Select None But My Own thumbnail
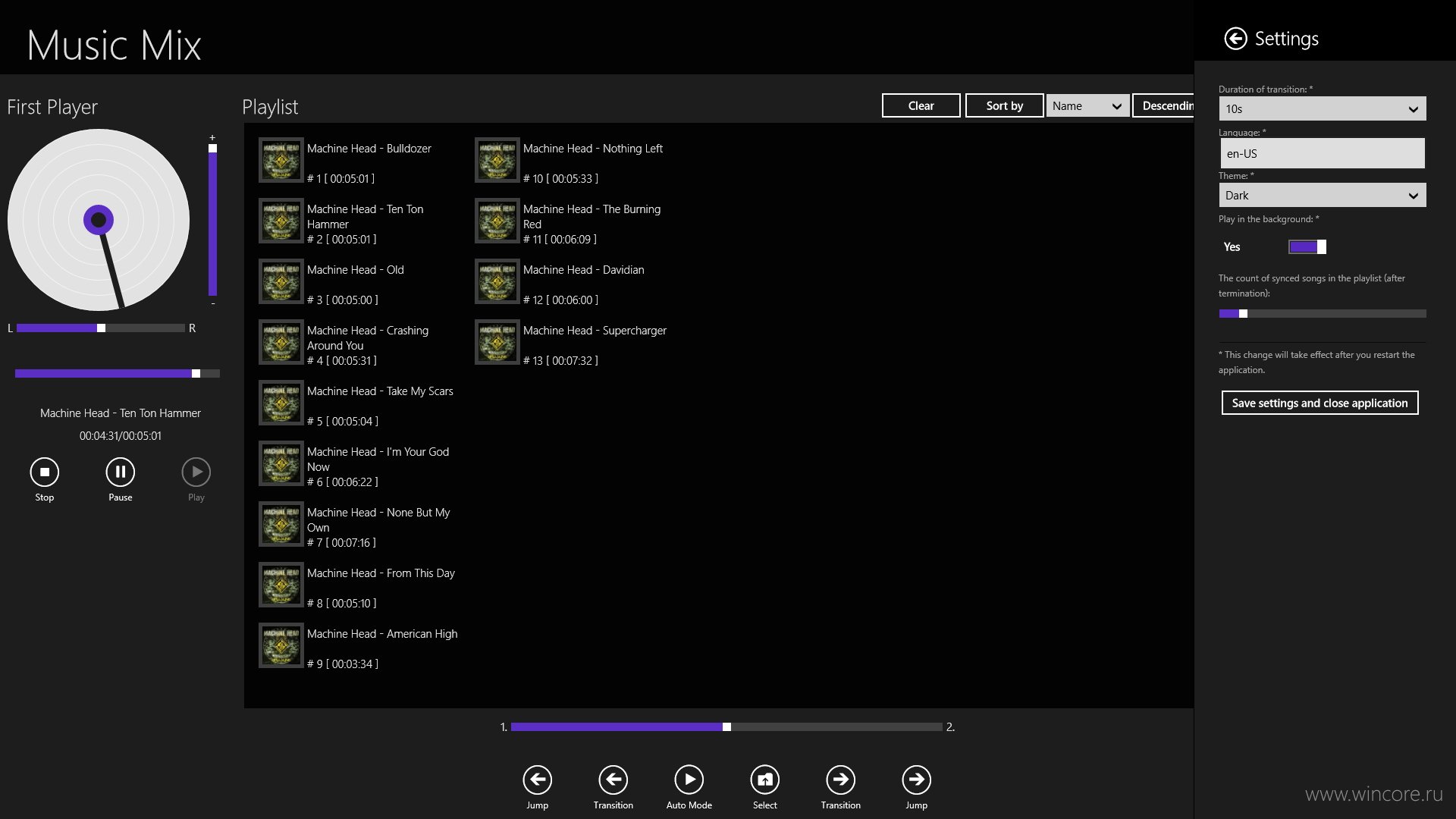Viewport: 1456px width, 819px height. [x=281, y=524]
